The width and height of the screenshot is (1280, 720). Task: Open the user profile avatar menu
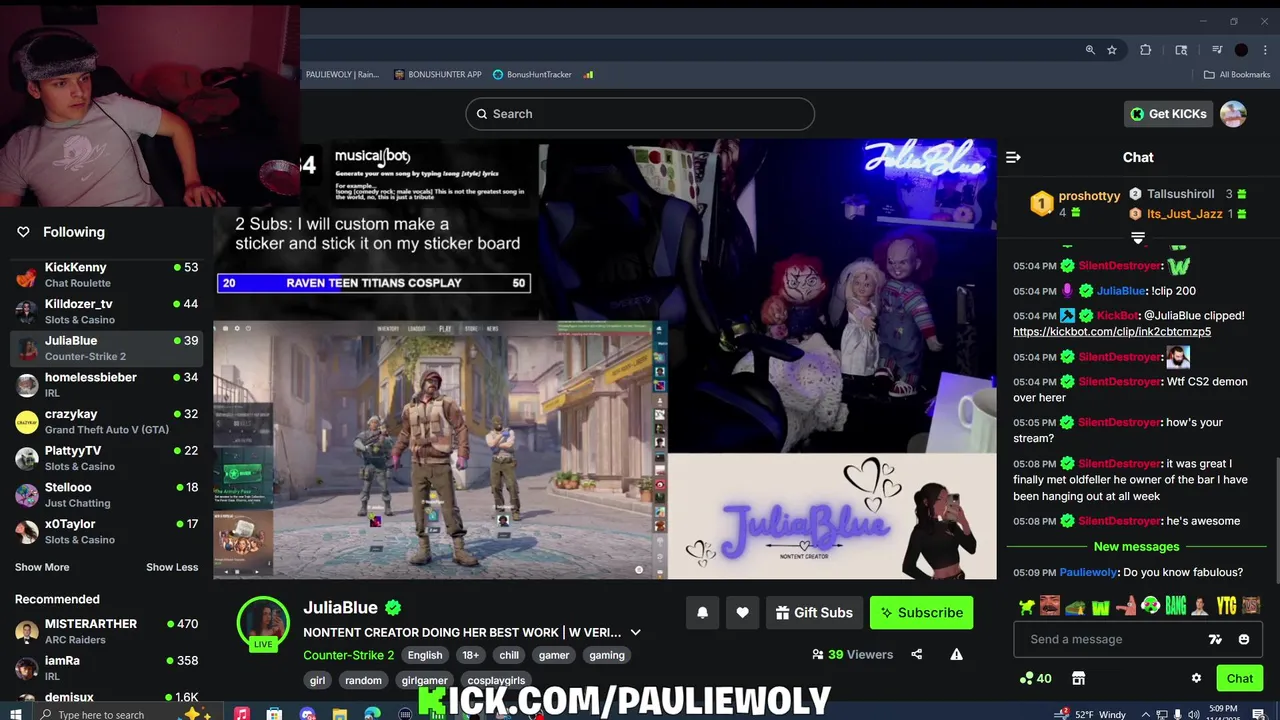1233,114
